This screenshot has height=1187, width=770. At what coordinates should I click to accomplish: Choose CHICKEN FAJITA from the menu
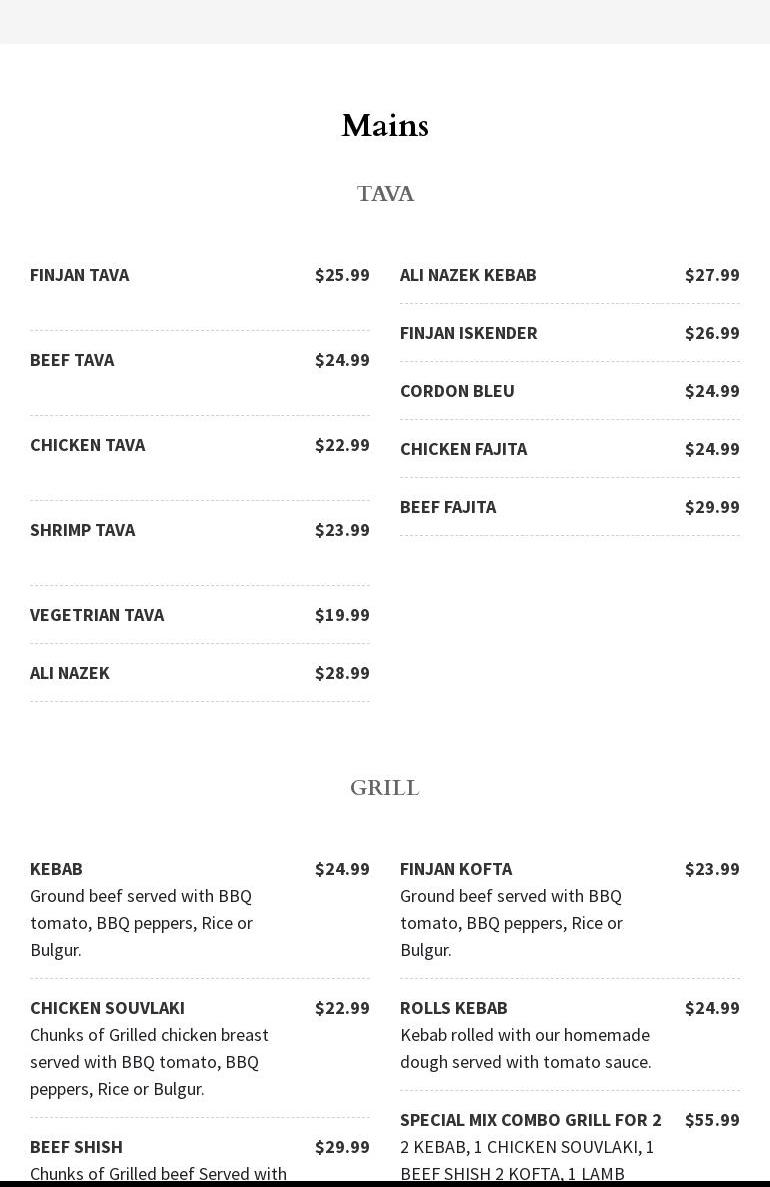tap(463, 449)
